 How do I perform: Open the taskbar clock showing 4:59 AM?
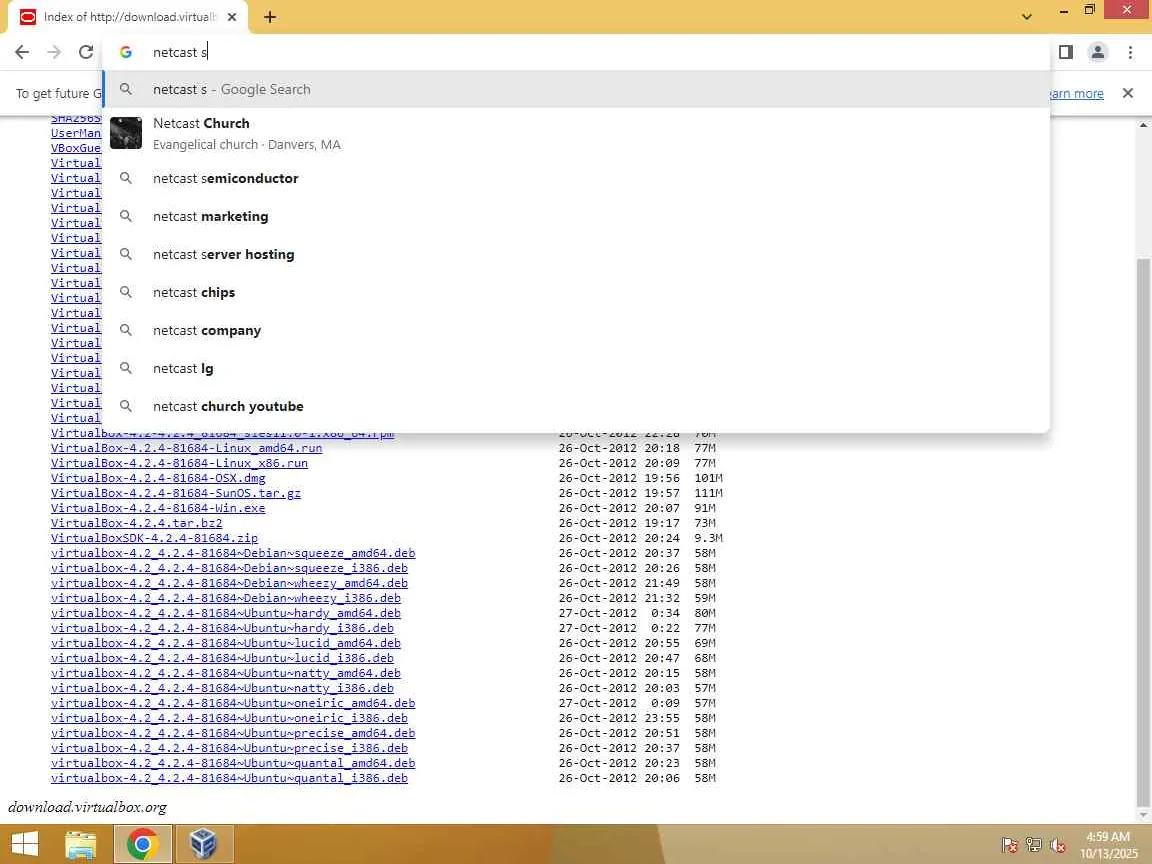click(1108, 845)
